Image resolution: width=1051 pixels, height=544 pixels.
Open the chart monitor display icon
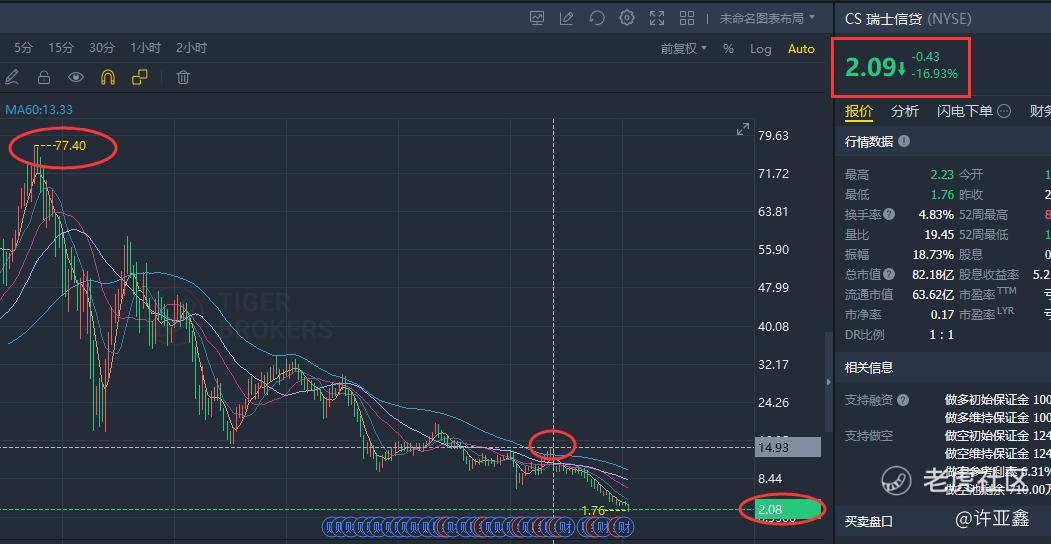click(537, 18)
